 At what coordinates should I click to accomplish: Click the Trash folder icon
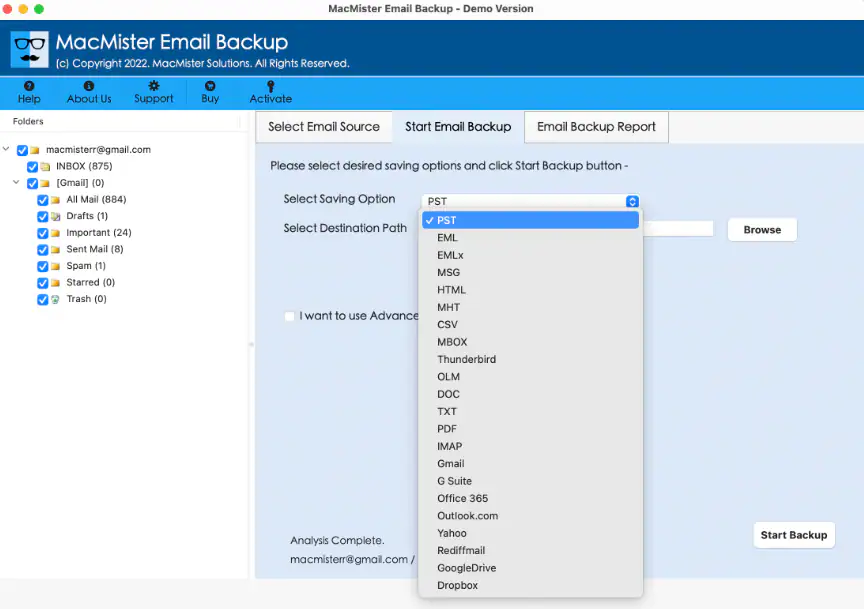pos(55,299)
